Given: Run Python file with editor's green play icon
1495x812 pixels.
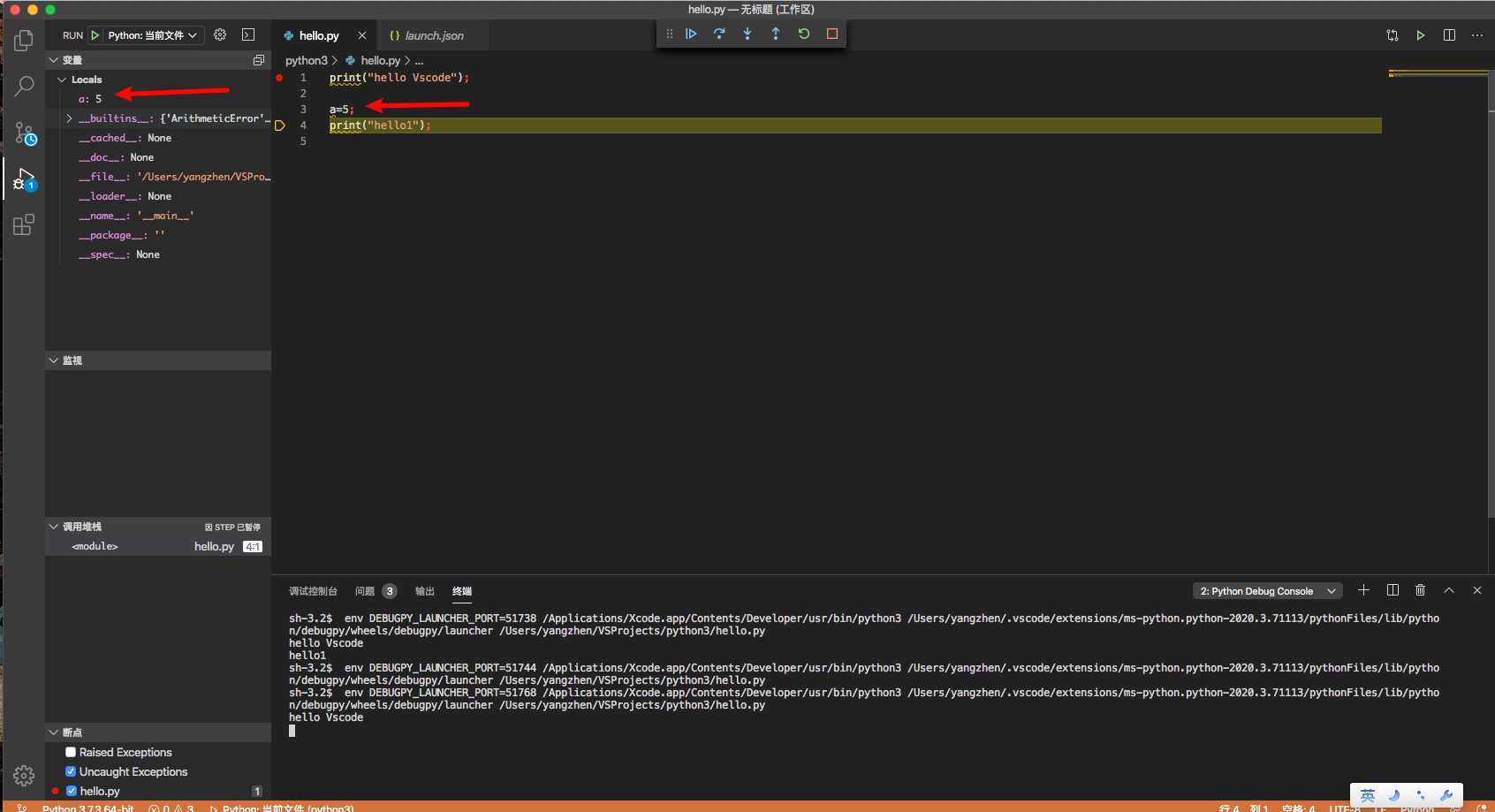Looking at the screenshot, I should [1421, 35].
